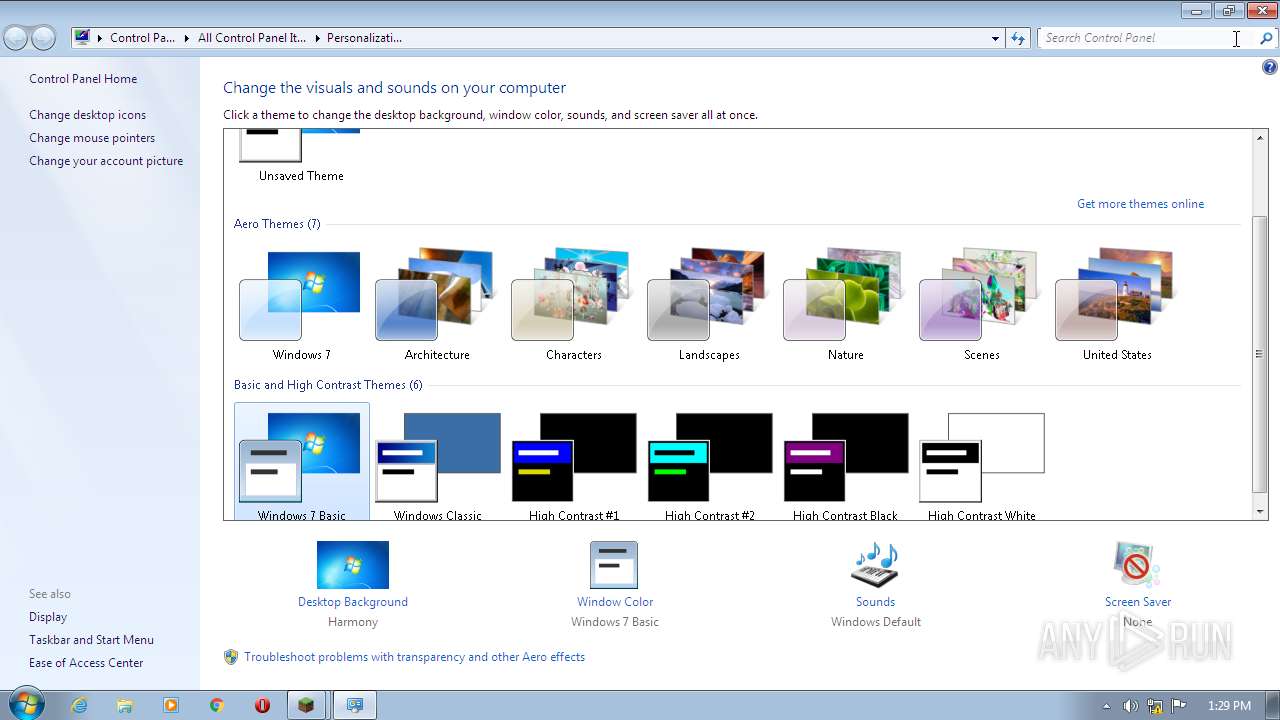
Task: Click the Sounds link text
Action: 875,602
